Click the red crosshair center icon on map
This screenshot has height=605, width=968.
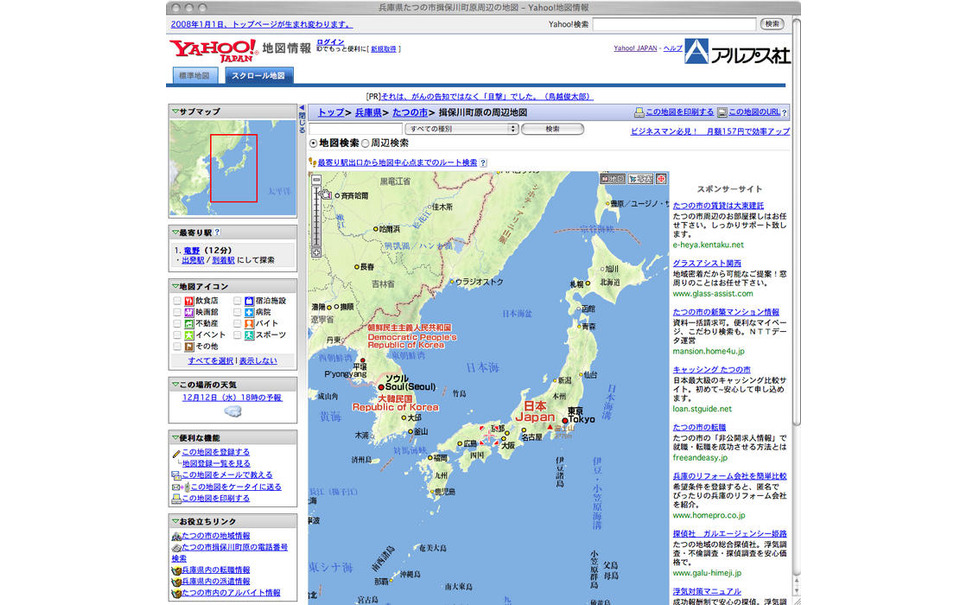[661, 179]
